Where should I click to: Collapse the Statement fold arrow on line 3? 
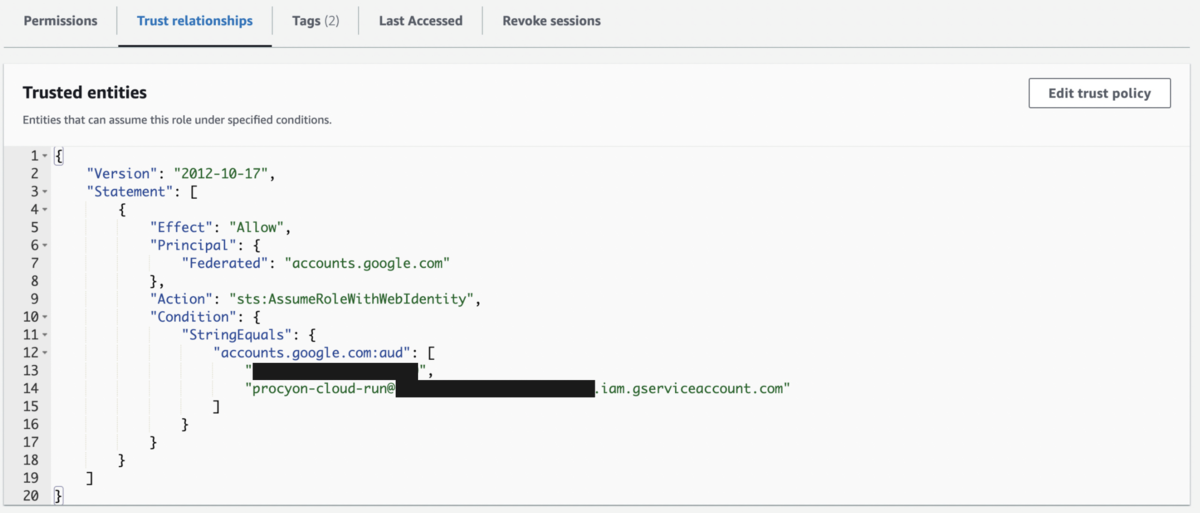point(46,191)
